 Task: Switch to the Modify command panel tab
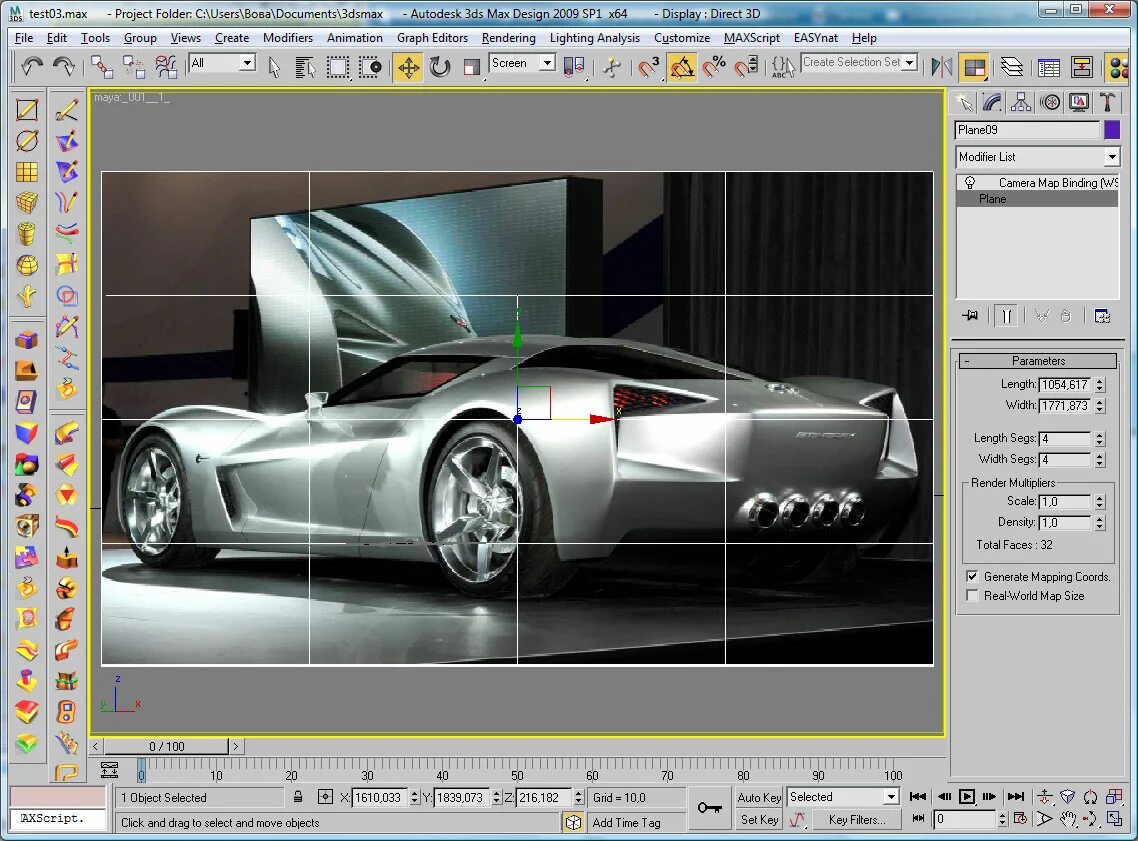pyautogui.click(x=992, y=102)
